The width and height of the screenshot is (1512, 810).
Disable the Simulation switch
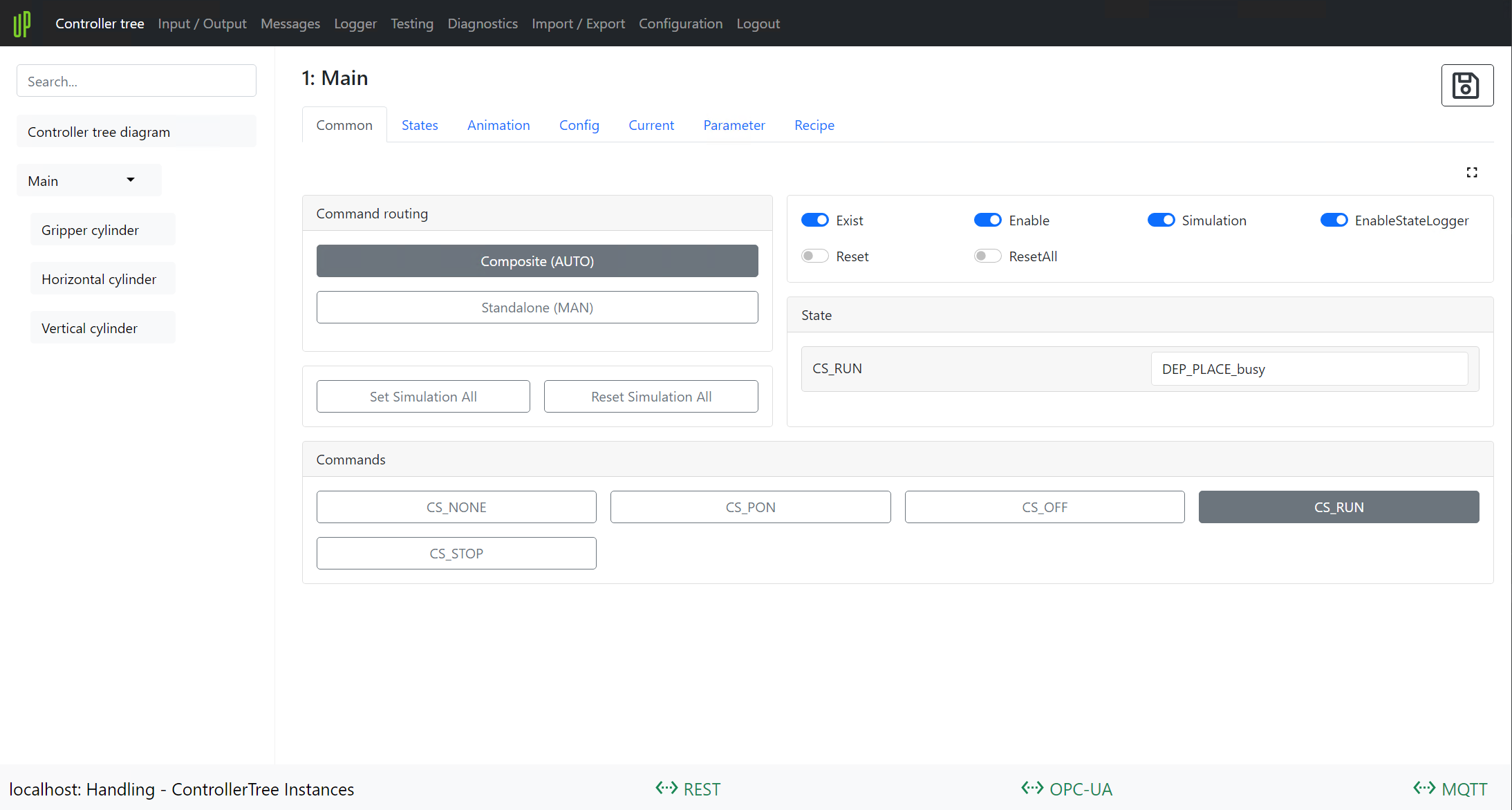pos(1161,220)
